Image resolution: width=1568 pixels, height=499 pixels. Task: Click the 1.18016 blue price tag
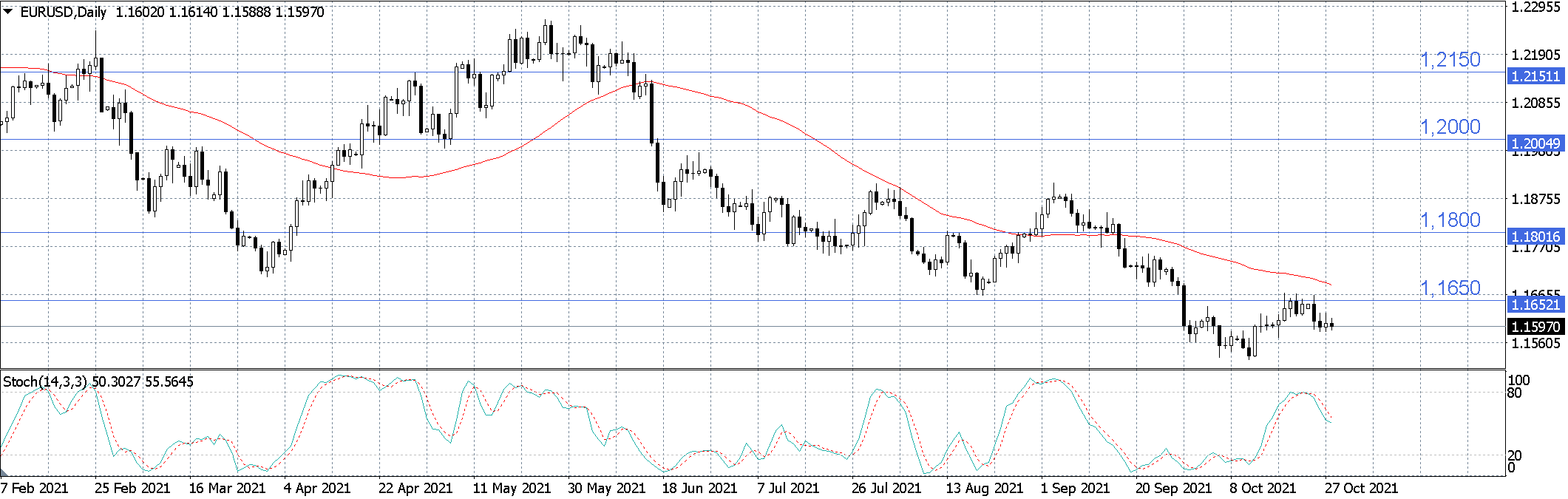[1535, 237]
